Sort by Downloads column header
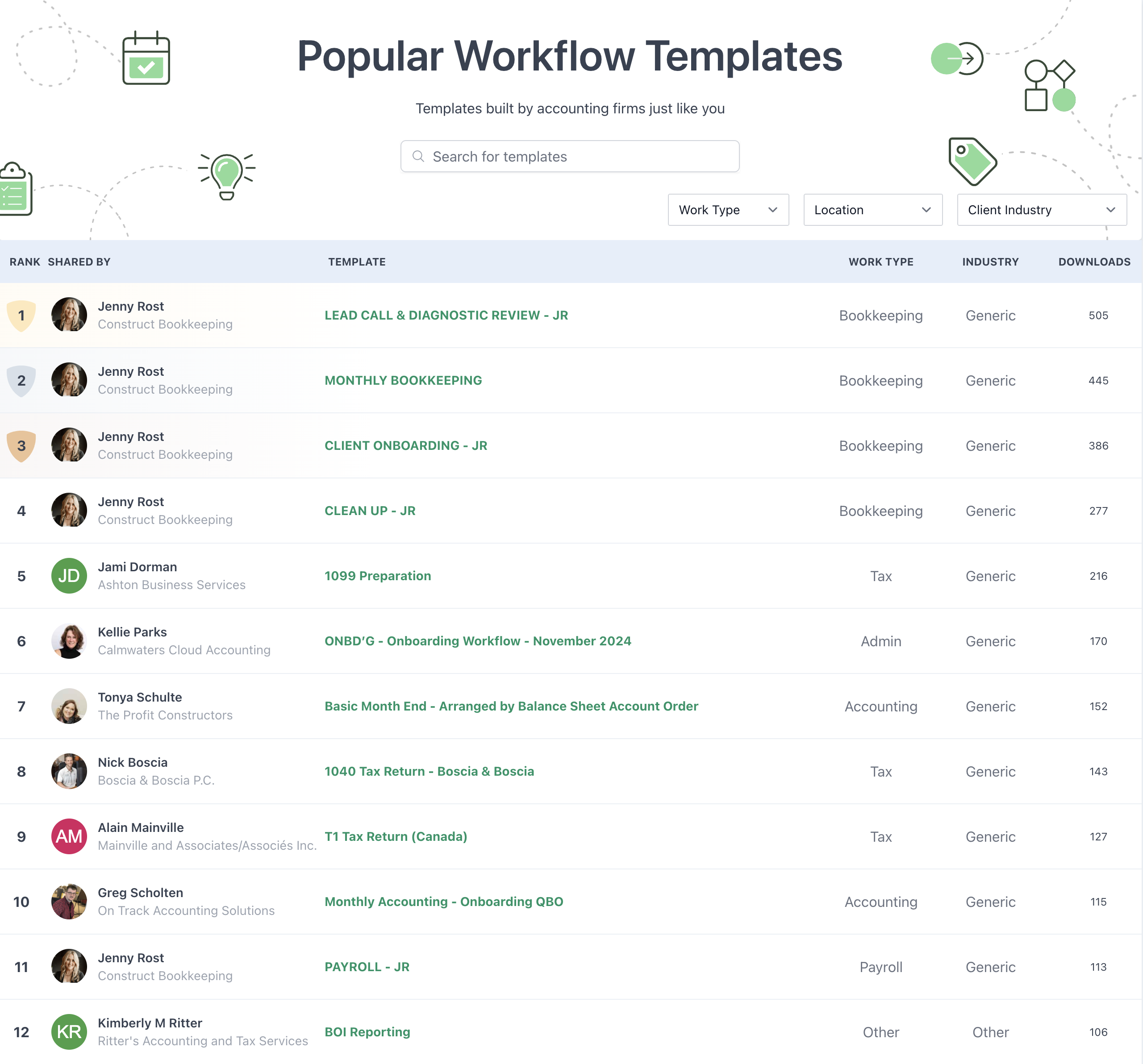 pos(1093,262)
